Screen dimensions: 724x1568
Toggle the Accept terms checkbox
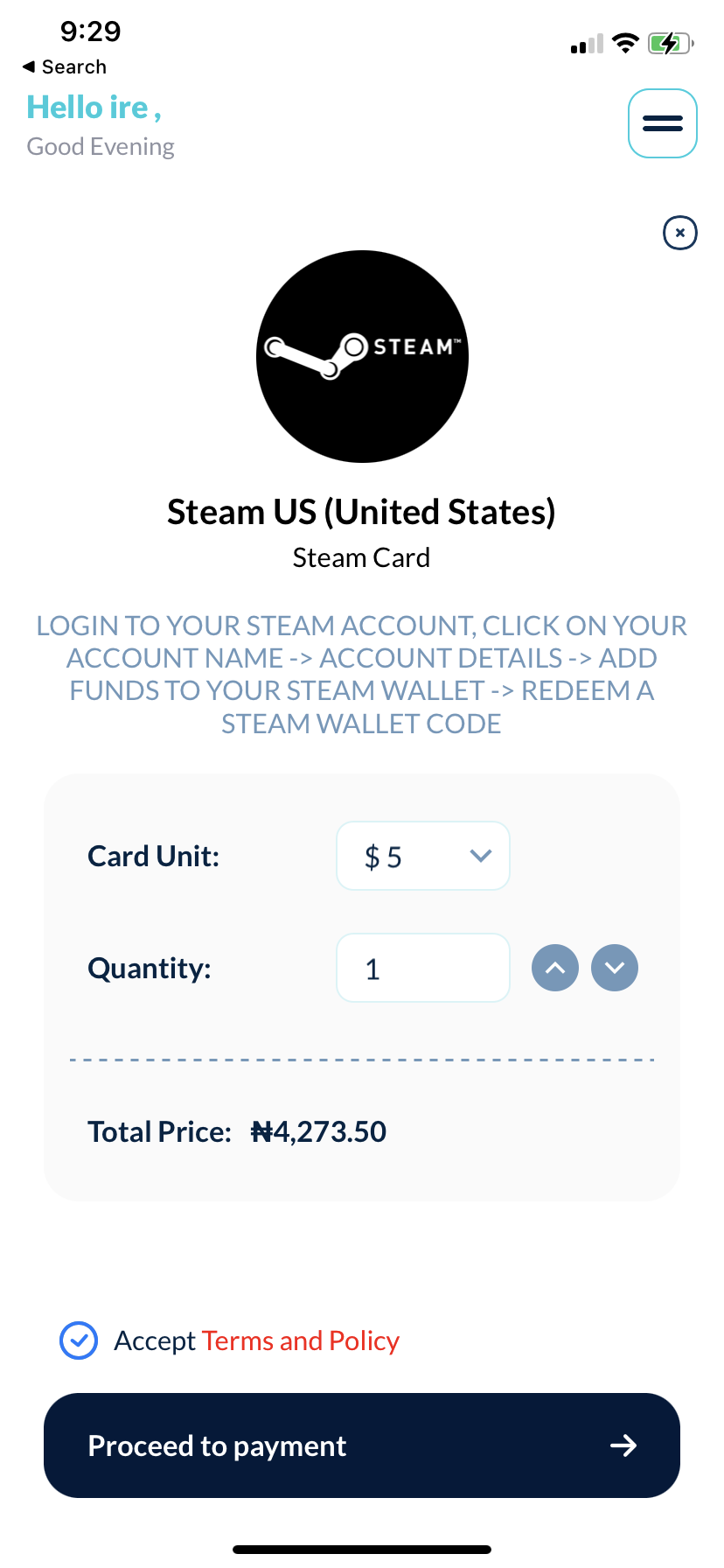(79, 1340)
